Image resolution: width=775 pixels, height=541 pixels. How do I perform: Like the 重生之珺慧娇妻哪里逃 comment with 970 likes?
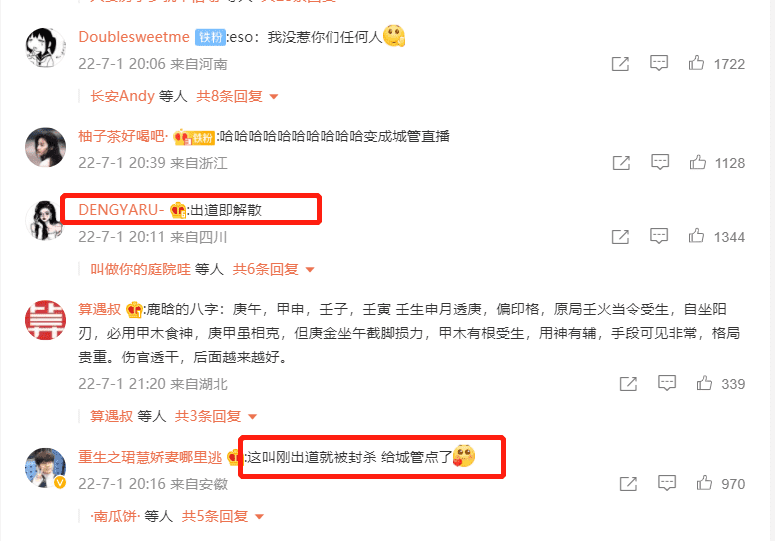tap(704, 483)
